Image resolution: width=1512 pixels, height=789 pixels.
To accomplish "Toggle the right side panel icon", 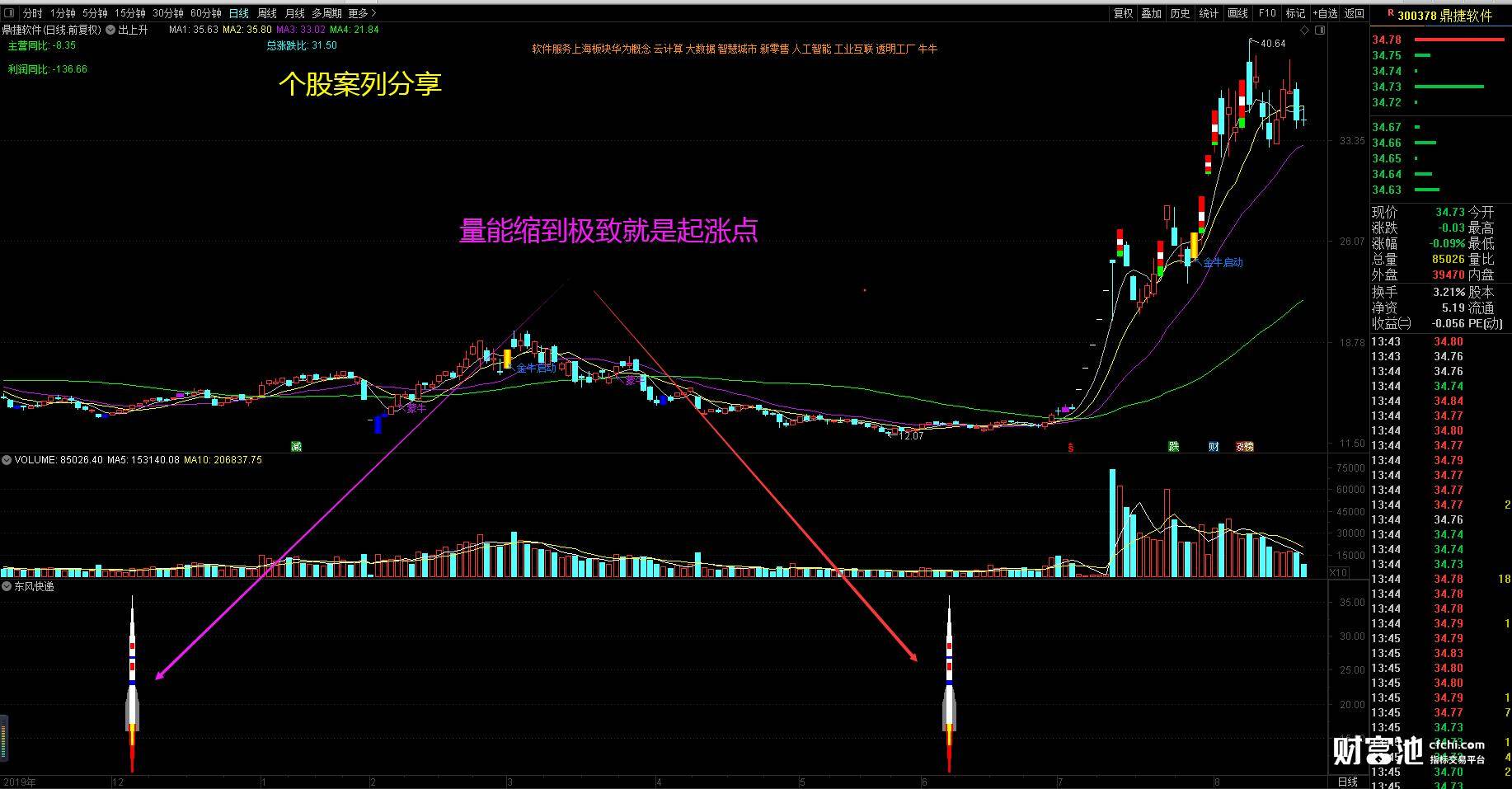I will 1321,31.
